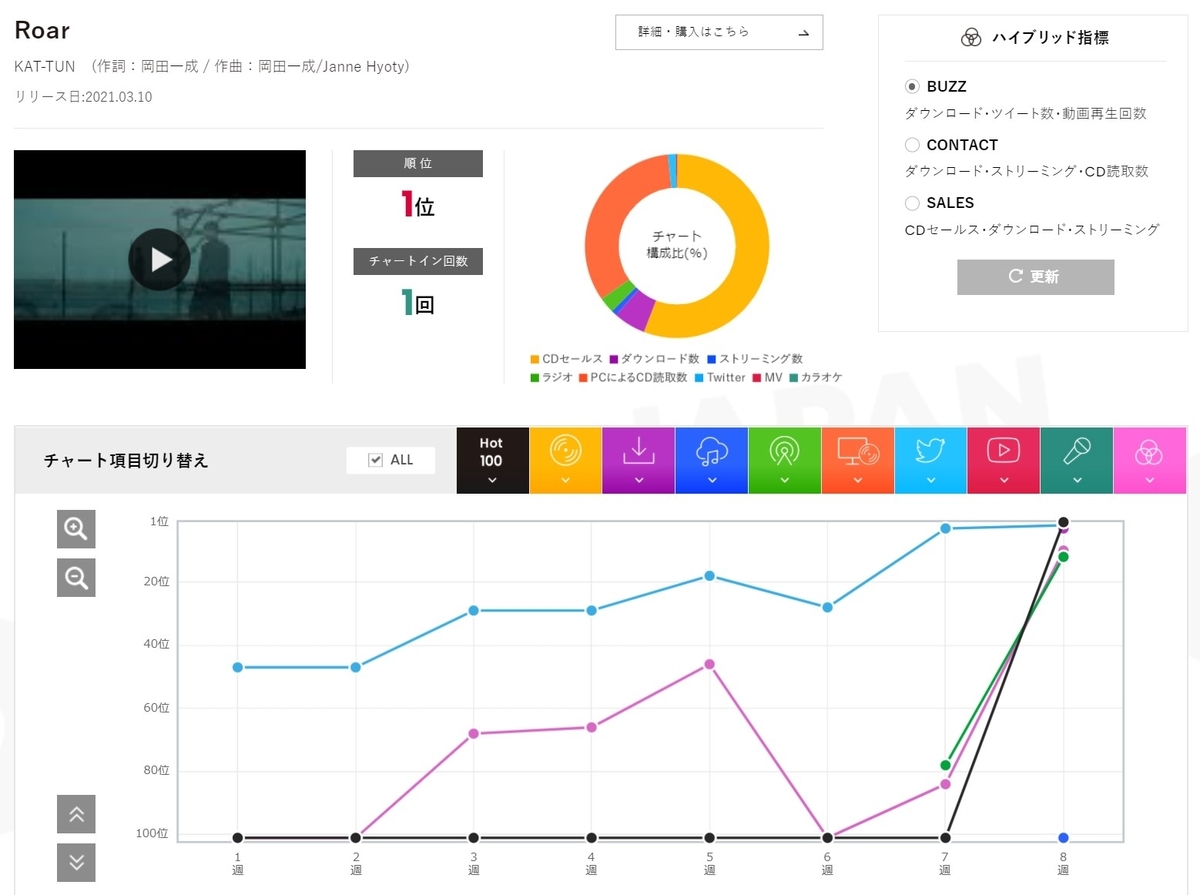Screen dimensions: 1200x895
Task: Click the Twitter data point at week 7
Action: click(x=945, y=528)
